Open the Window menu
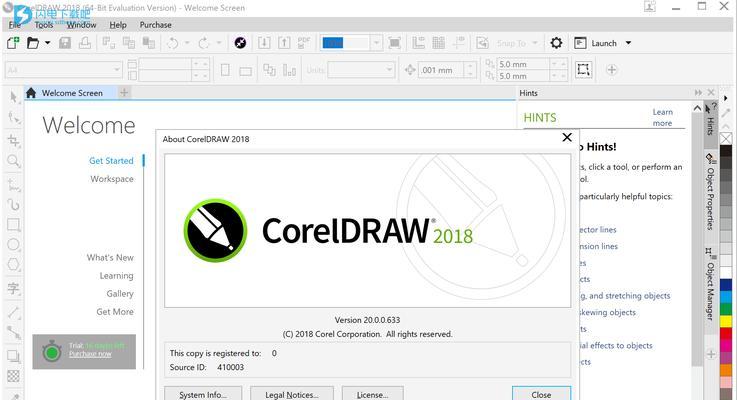Screen dimensions: 737x400 click(81, 25)
